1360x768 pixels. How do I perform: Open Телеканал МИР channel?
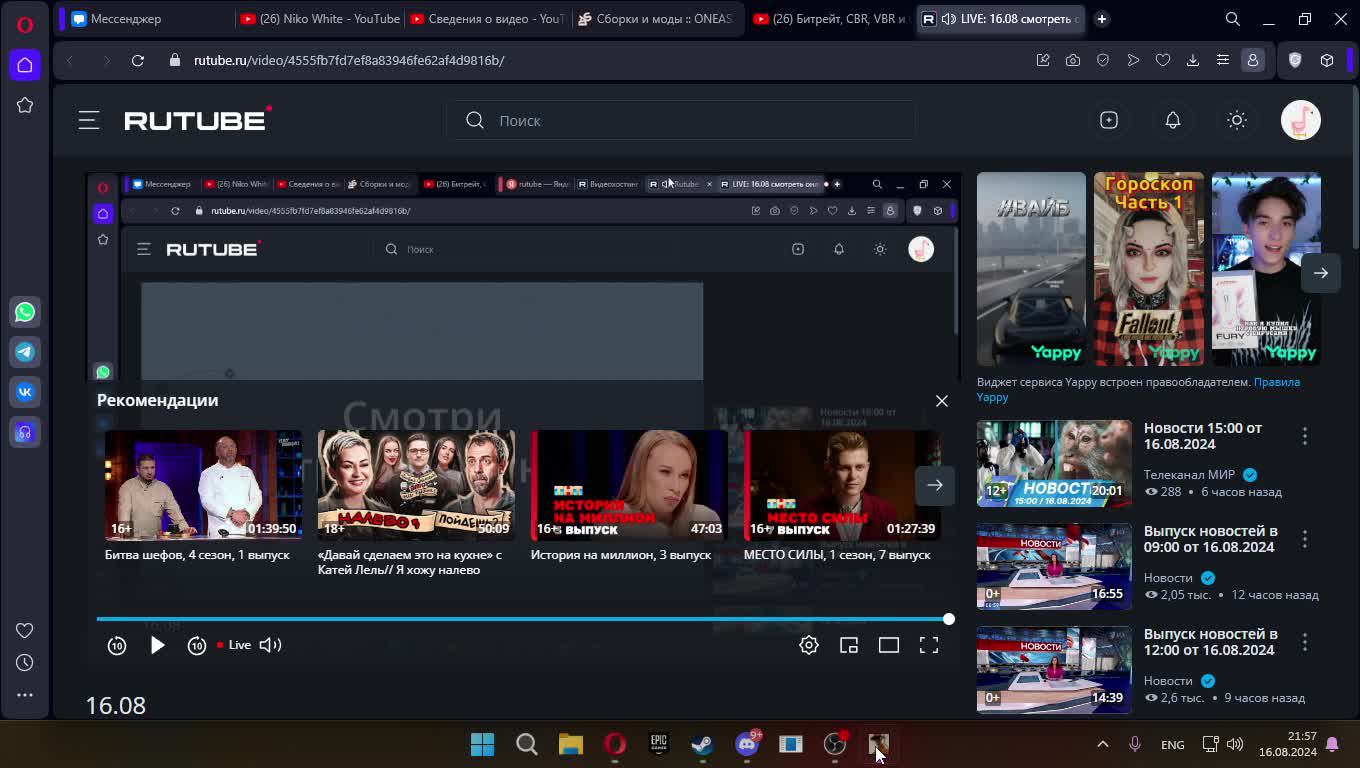[x=1189, y=475]
